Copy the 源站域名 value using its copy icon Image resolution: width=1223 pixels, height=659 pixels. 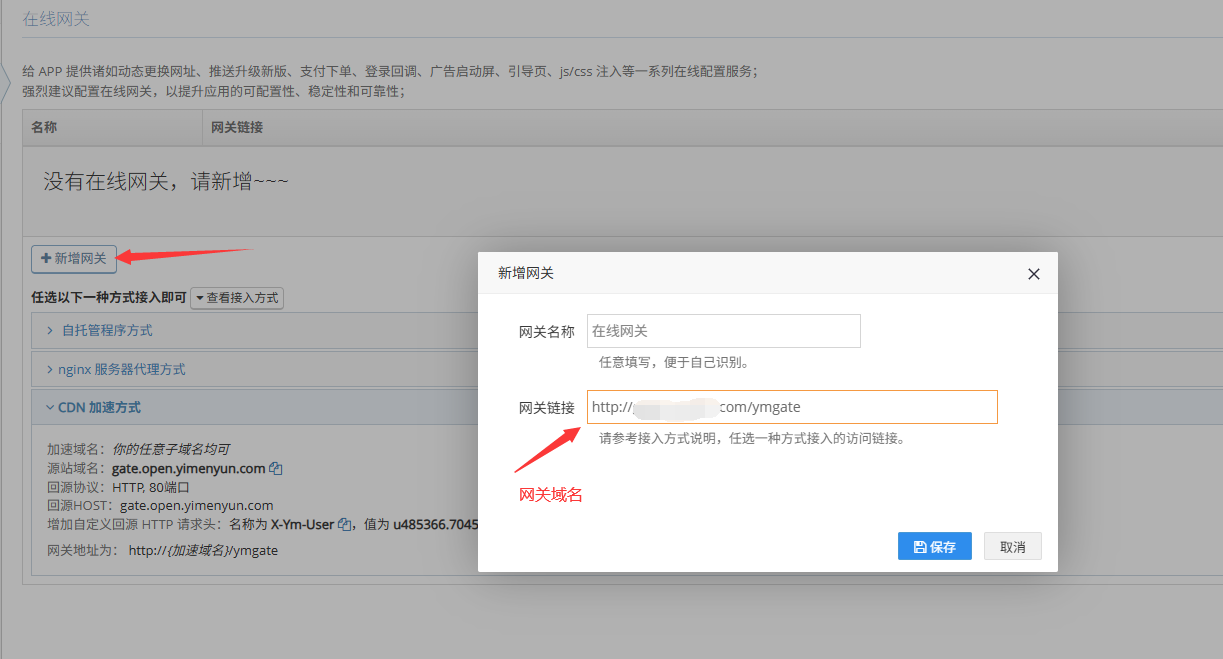pyautogui.click(x=276, y=469)
